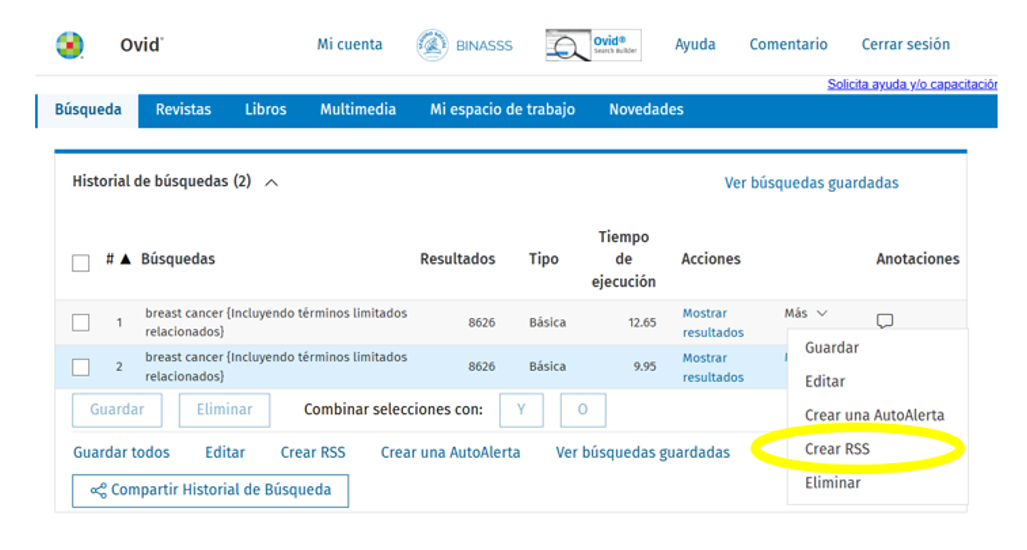This screenshot has width=1027, height=550.
Task: Click Solicita ayuda y/o capacitación link
Action: pyautogui.click(x=911, y=85)
